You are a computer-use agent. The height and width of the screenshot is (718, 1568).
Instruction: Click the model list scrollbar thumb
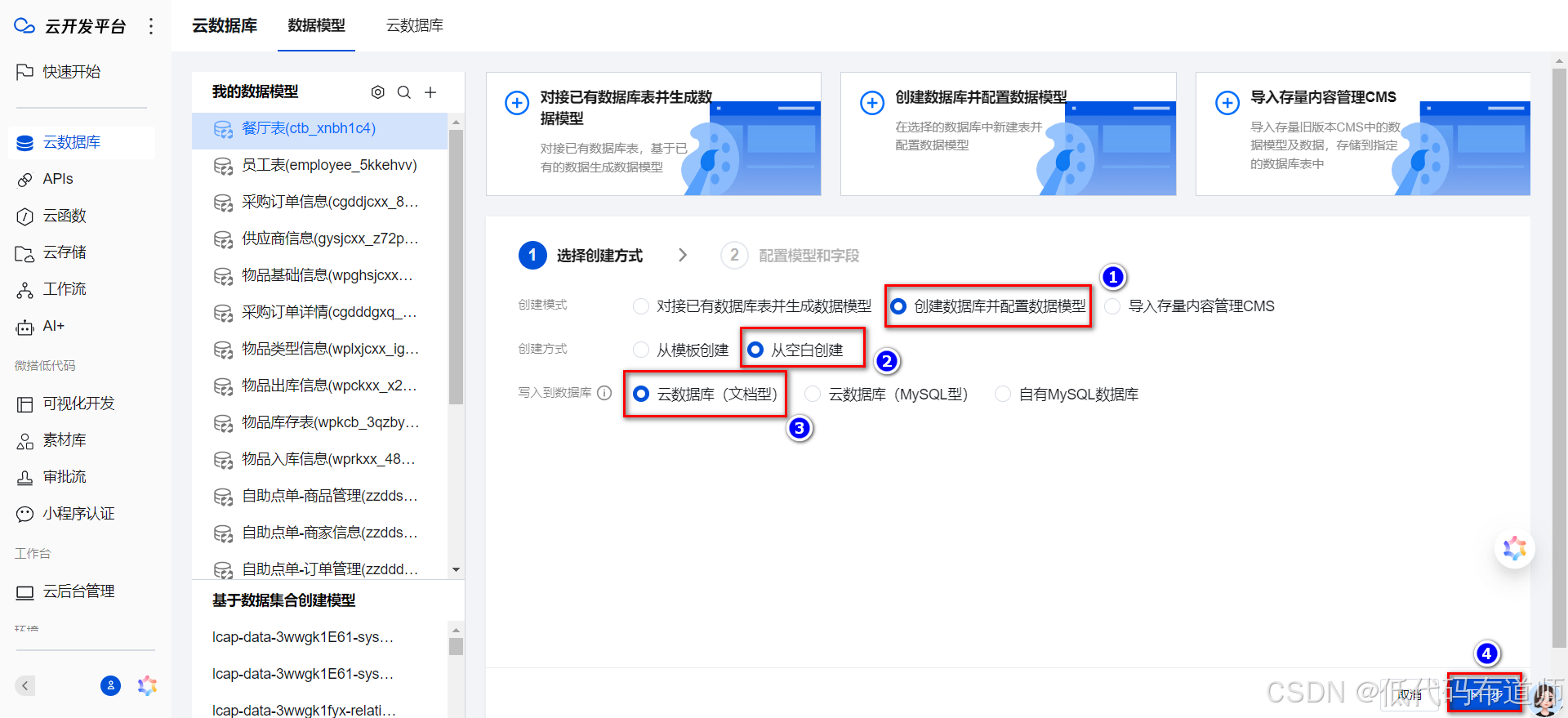(x=457, y=267)
